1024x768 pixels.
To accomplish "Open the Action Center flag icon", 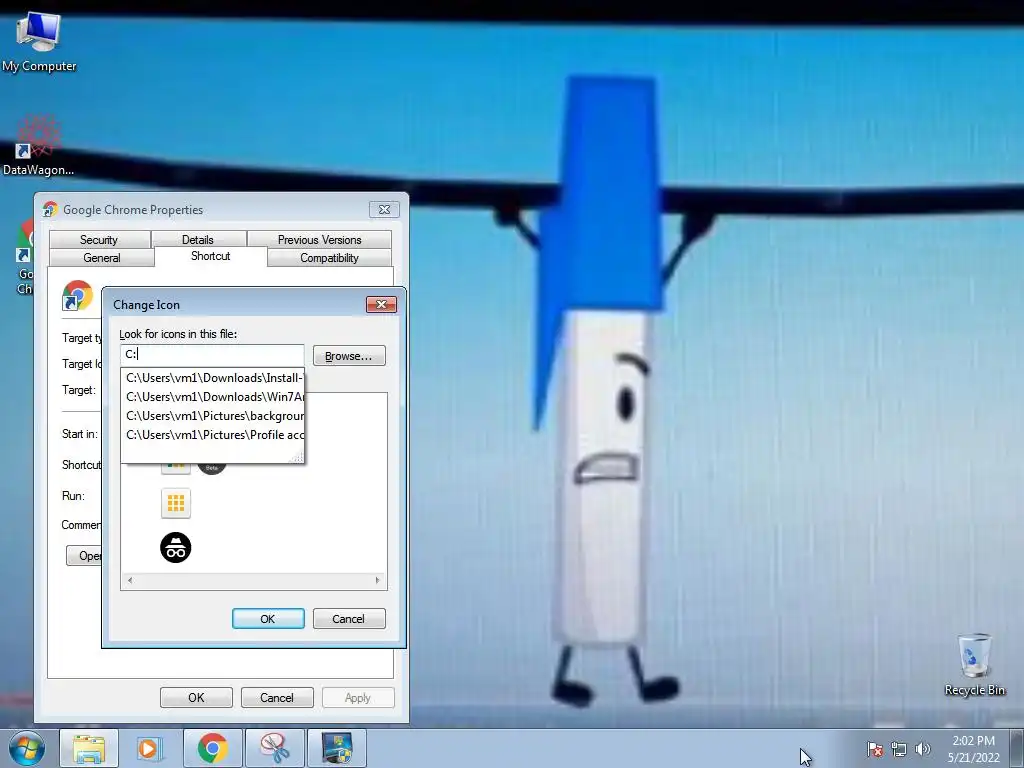I will coord(875,749).
